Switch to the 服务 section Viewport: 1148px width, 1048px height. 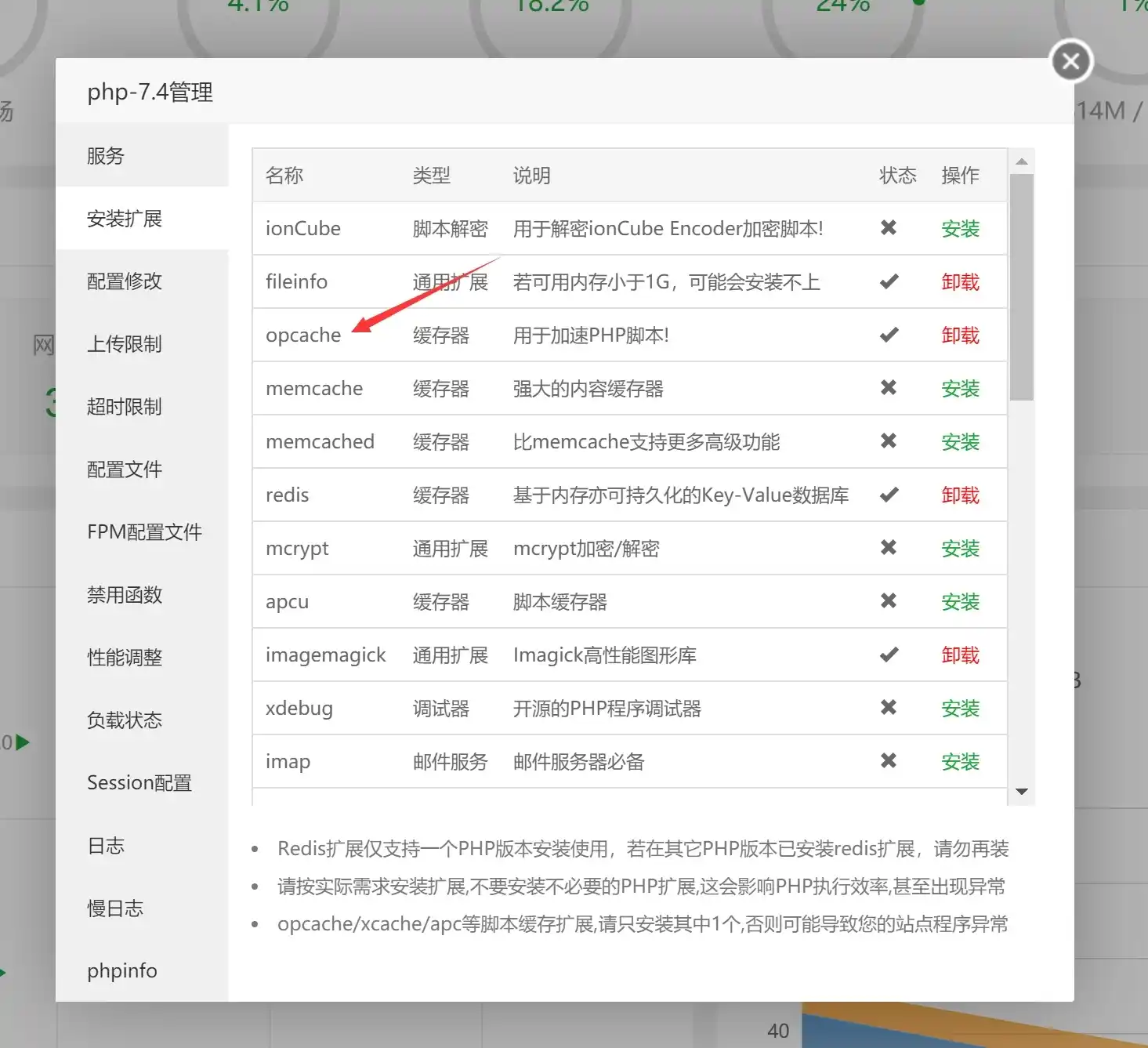[x=106, y=156]
